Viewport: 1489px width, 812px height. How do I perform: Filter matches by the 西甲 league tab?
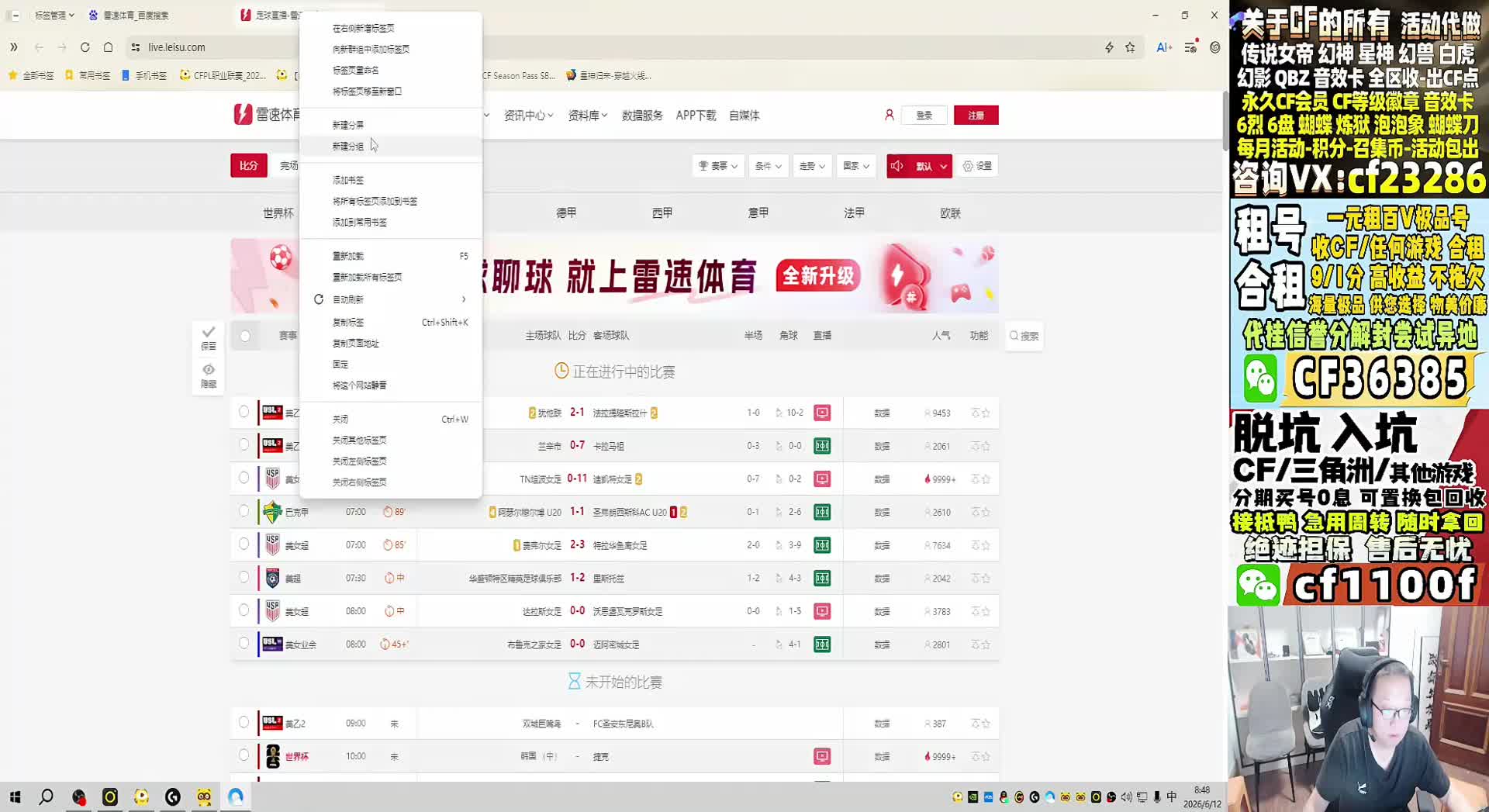[662, 213]
